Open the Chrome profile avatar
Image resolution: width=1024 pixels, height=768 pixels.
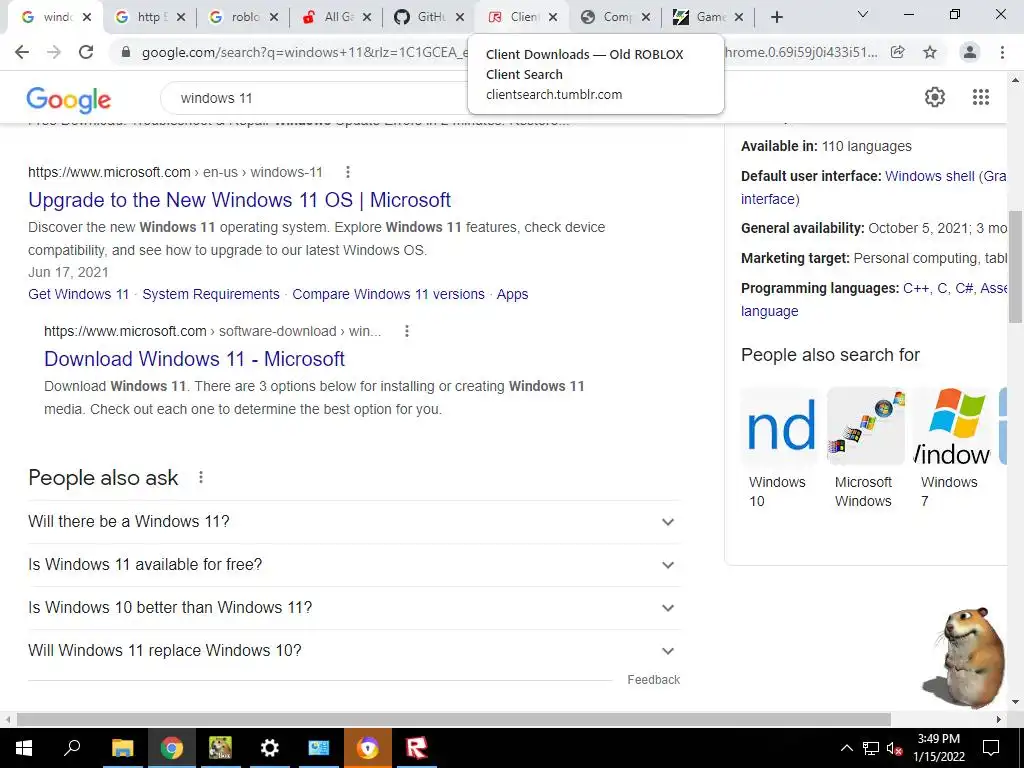(970, 52)
